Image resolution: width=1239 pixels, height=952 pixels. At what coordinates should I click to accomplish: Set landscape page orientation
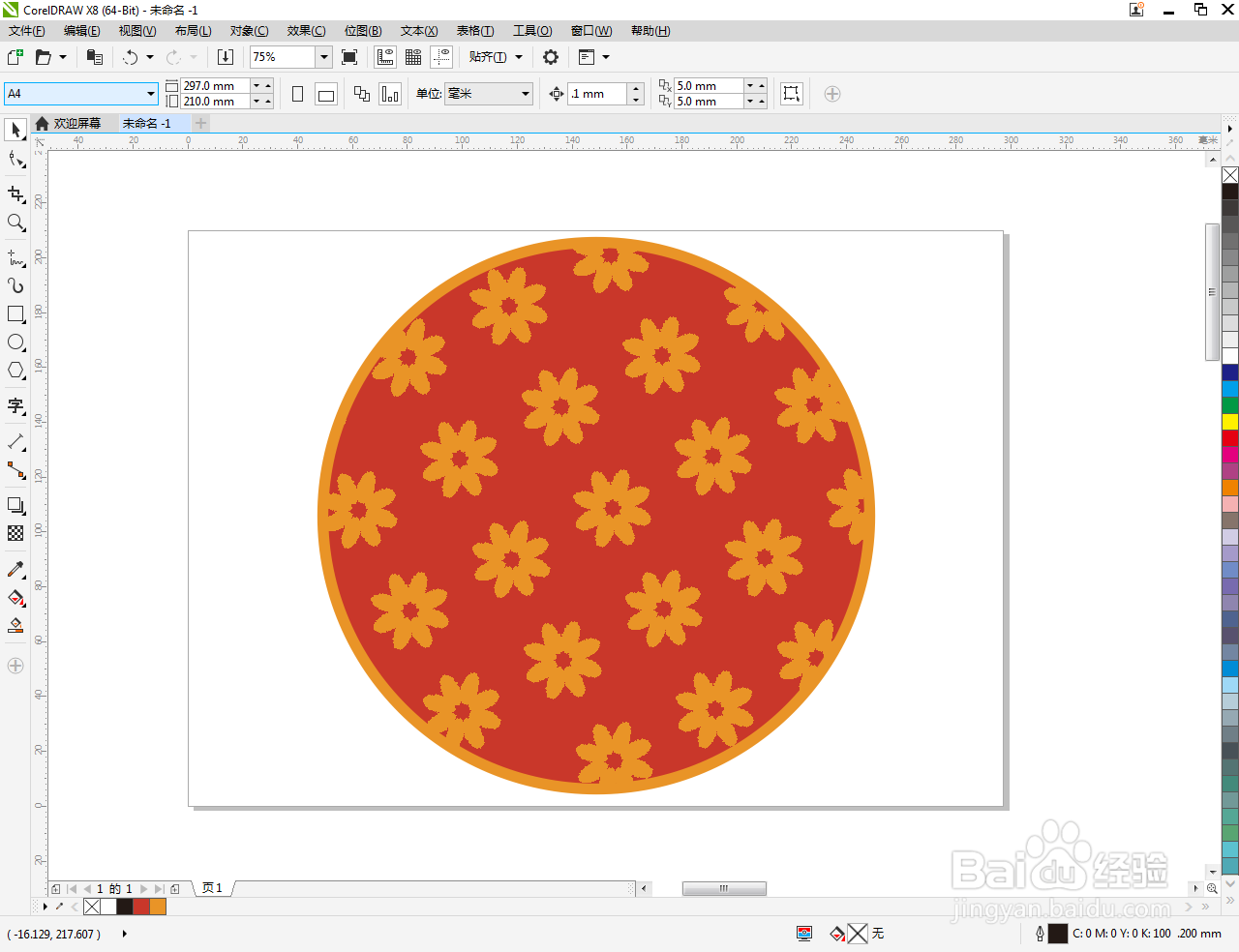click(326, 94)
